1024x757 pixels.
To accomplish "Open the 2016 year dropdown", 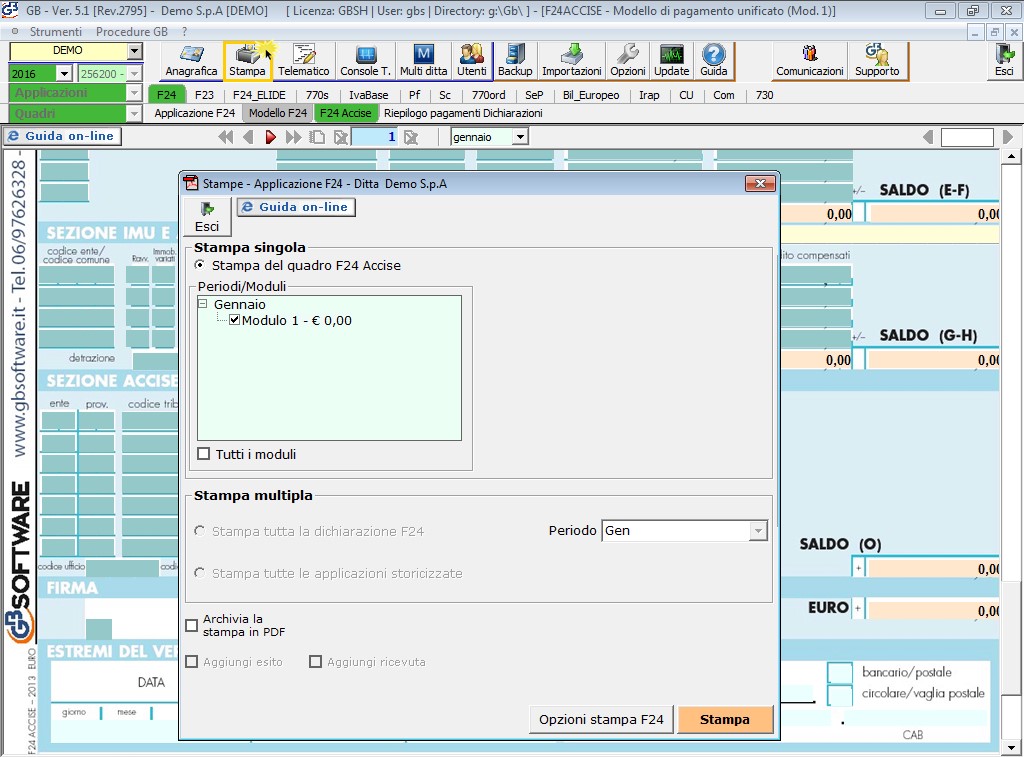I will [x=64, y=74].
